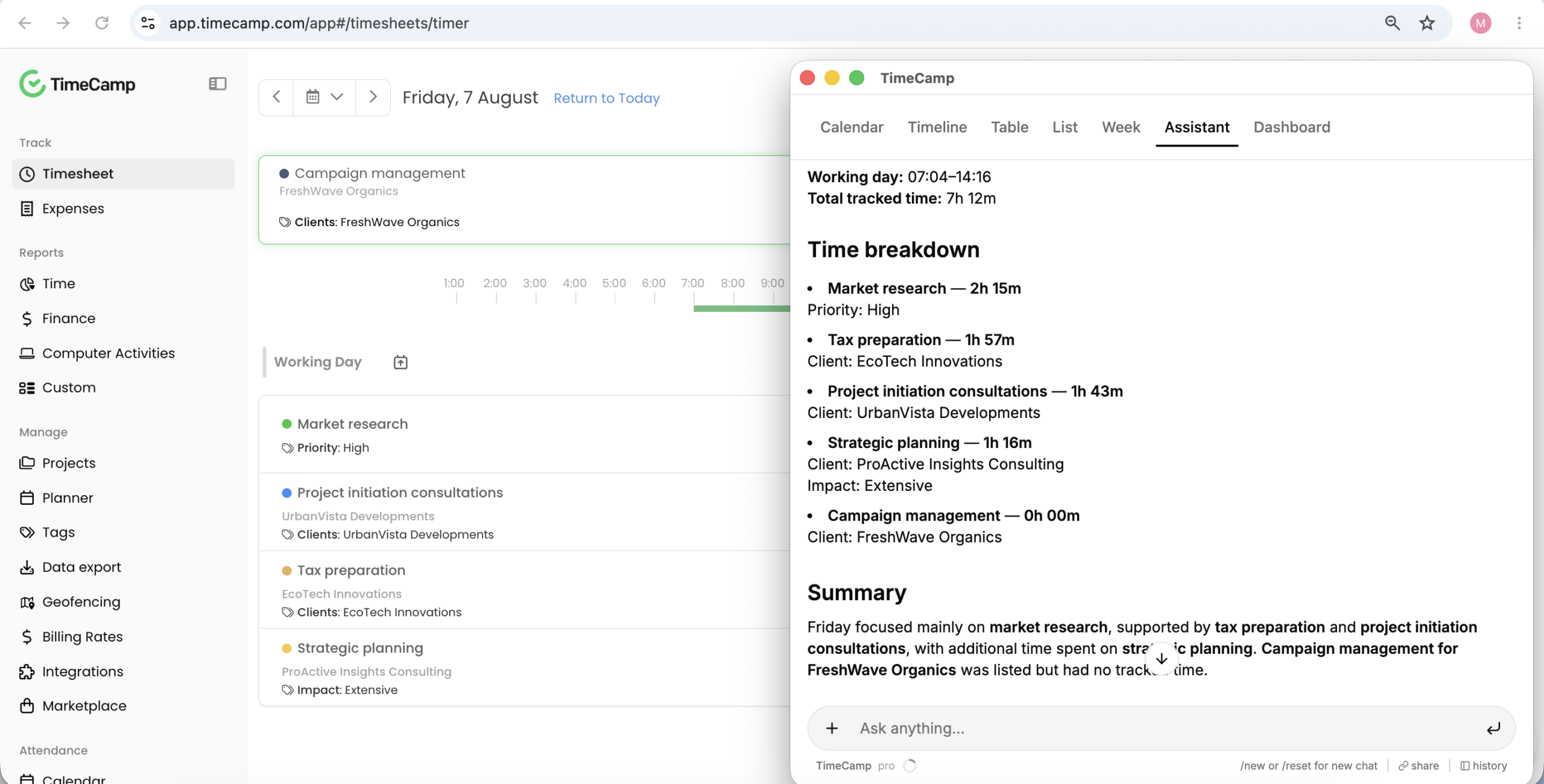The image size is (1544, 784).
Task: Reload the page button
Action: tap(102, 23)
